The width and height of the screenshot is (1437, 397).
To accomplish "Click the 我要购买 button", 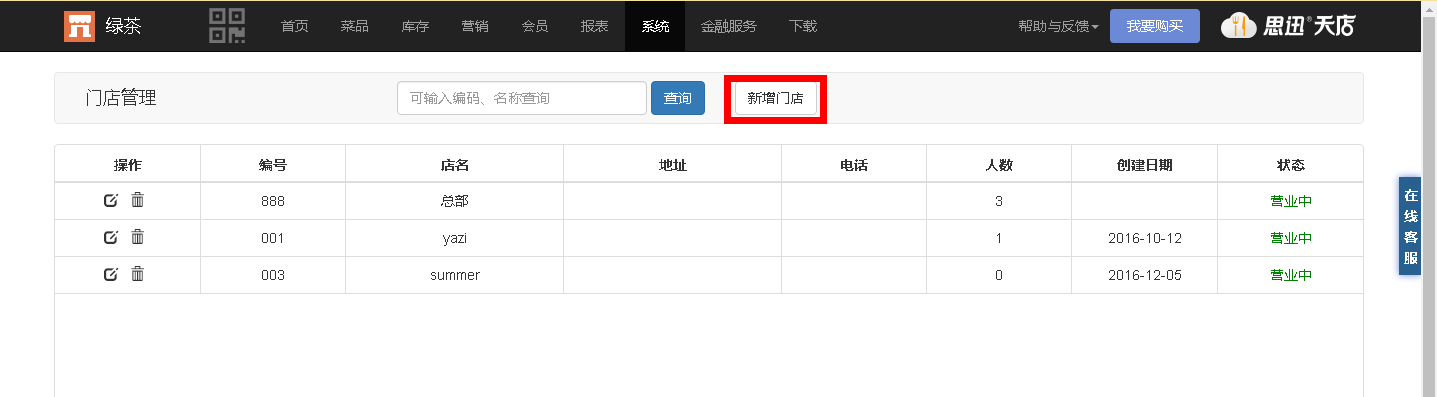I will point(1155,26).
